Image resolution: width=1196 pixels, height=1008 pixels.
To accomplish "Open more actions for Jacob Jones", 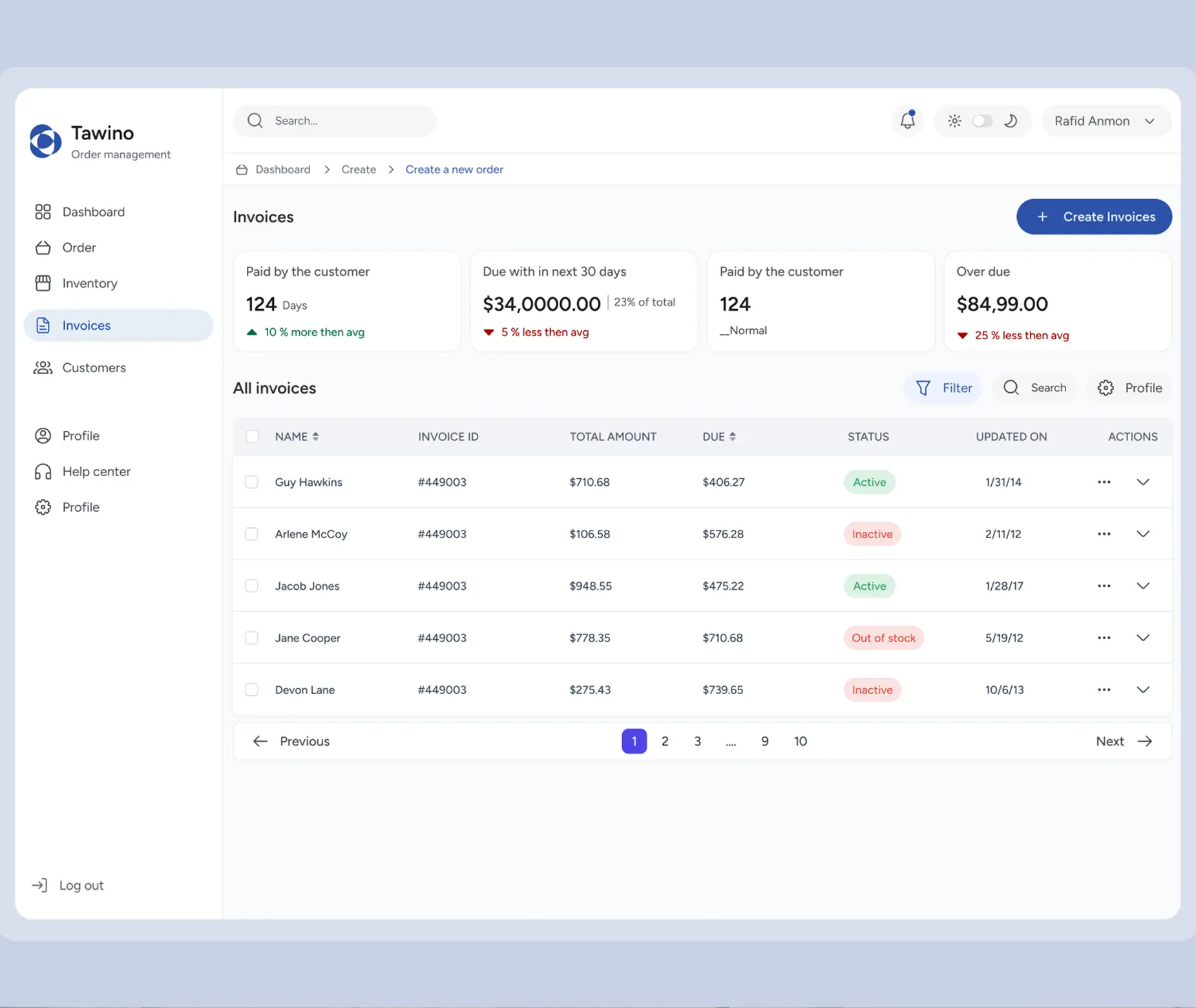I will point(1104,586).
